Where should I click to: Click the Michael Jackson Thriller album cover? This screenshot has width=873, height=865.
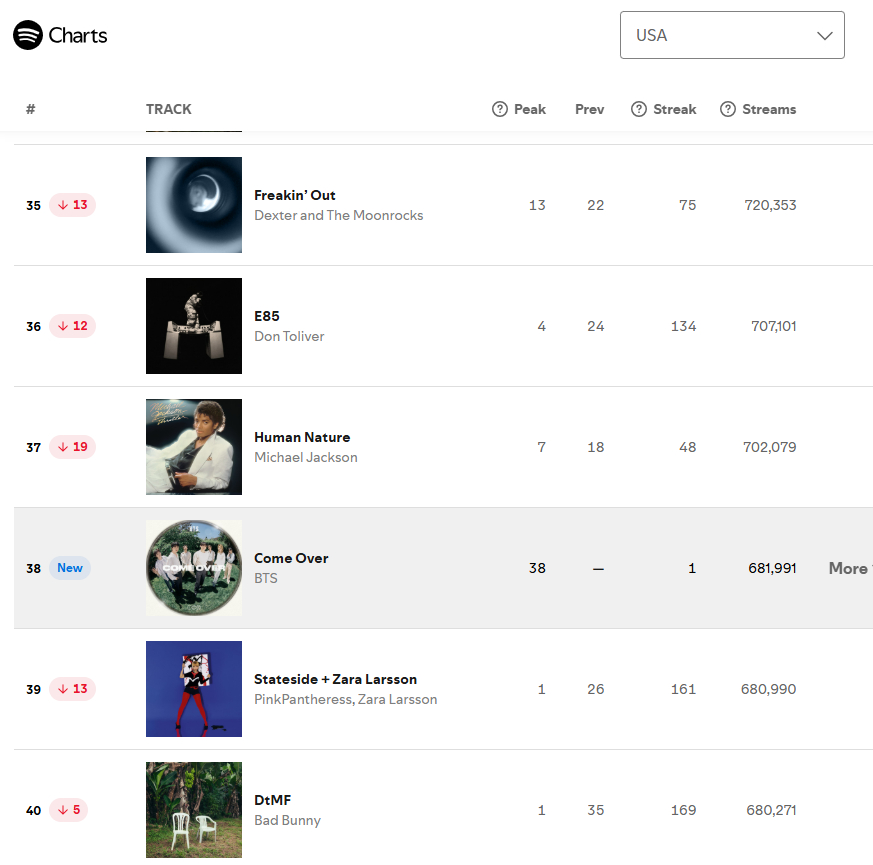point(194,447)
